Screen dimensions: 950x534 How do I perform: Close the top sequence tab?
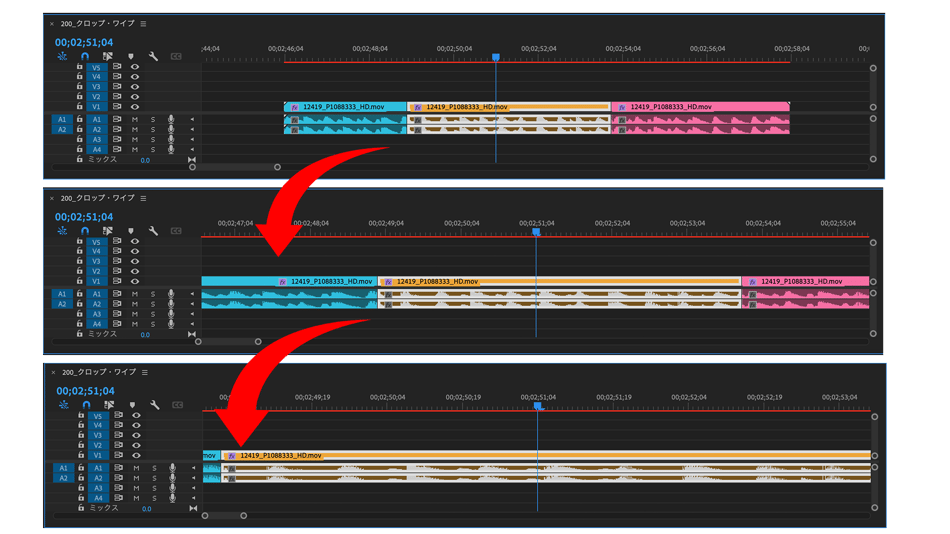52,24
